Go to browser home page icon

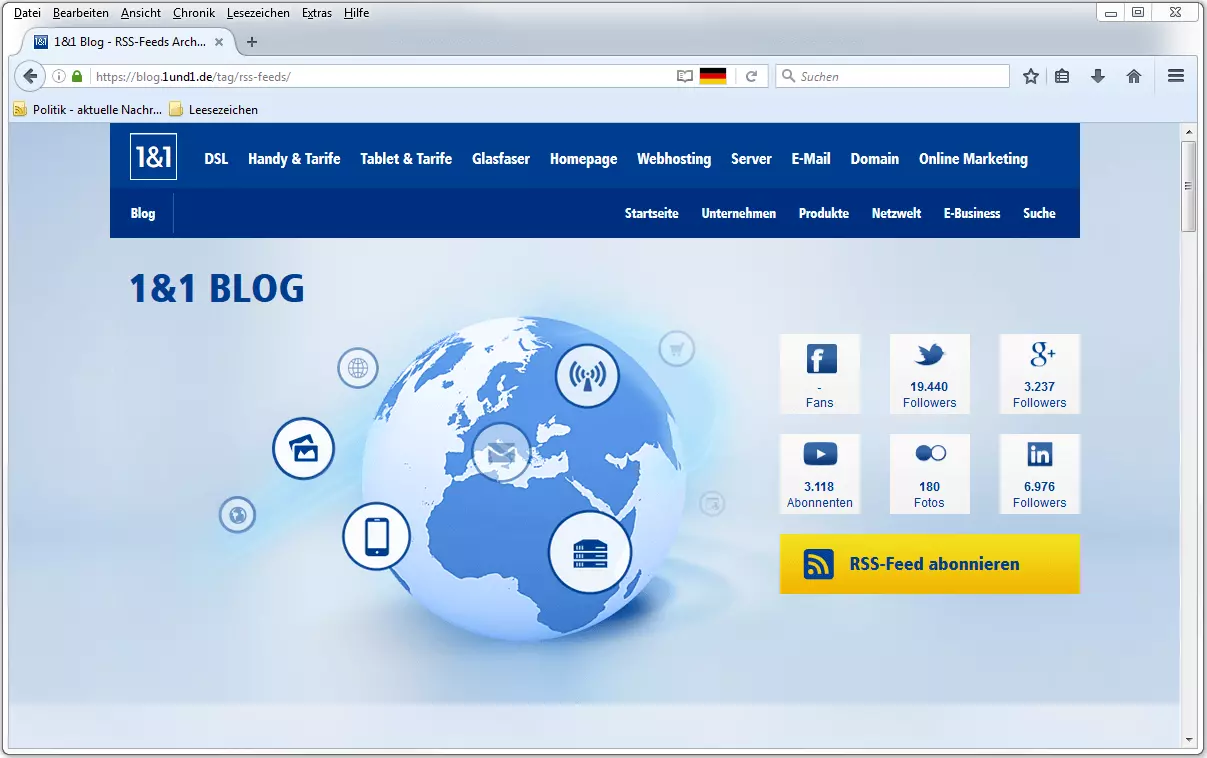tap(1134, 76)
